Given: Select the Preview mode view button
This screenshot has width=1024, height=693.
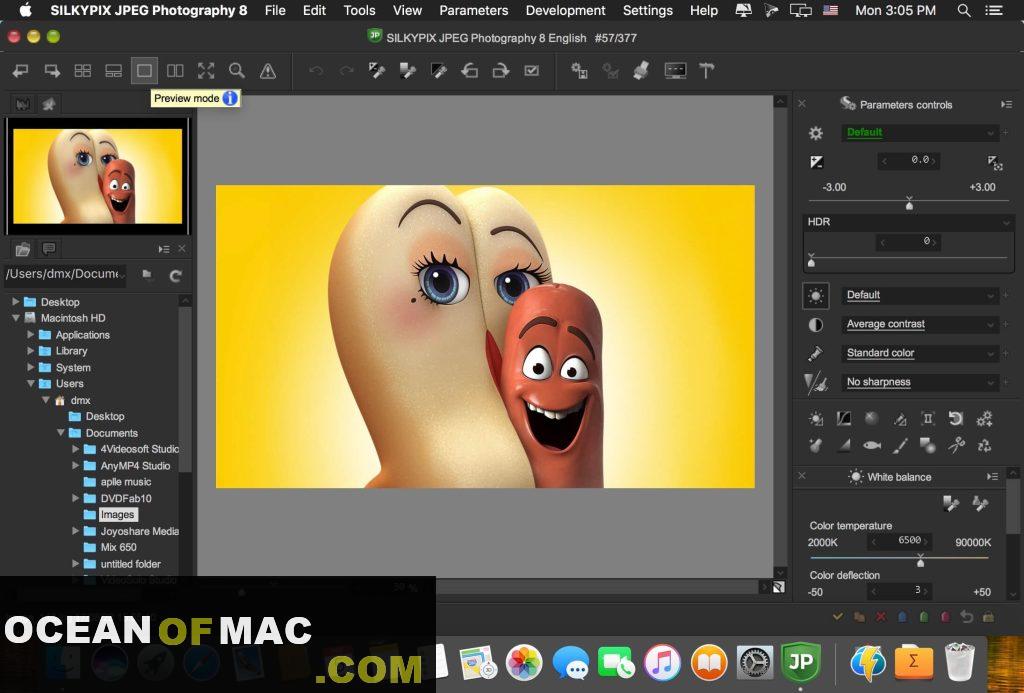Looking at the screenshot, I should (x=144, y=71).
